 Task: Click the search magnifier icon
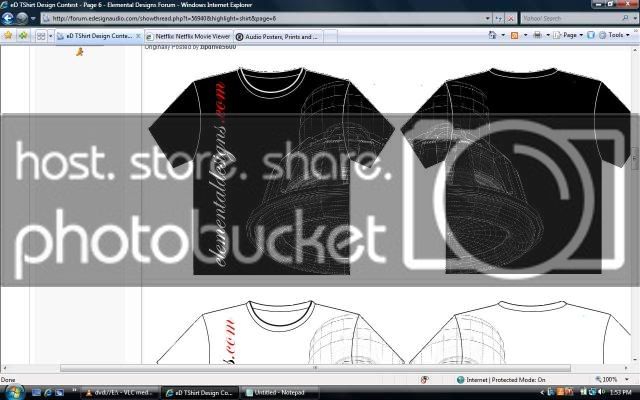coord(625,18)
